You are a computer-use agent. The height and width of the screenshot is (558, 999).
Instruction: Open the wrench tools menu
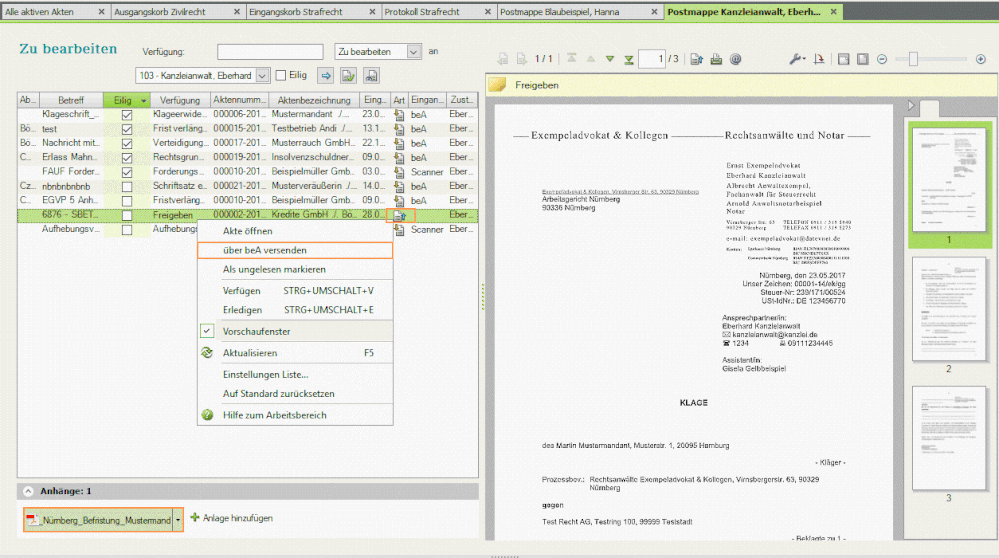(x=796, y=60)
